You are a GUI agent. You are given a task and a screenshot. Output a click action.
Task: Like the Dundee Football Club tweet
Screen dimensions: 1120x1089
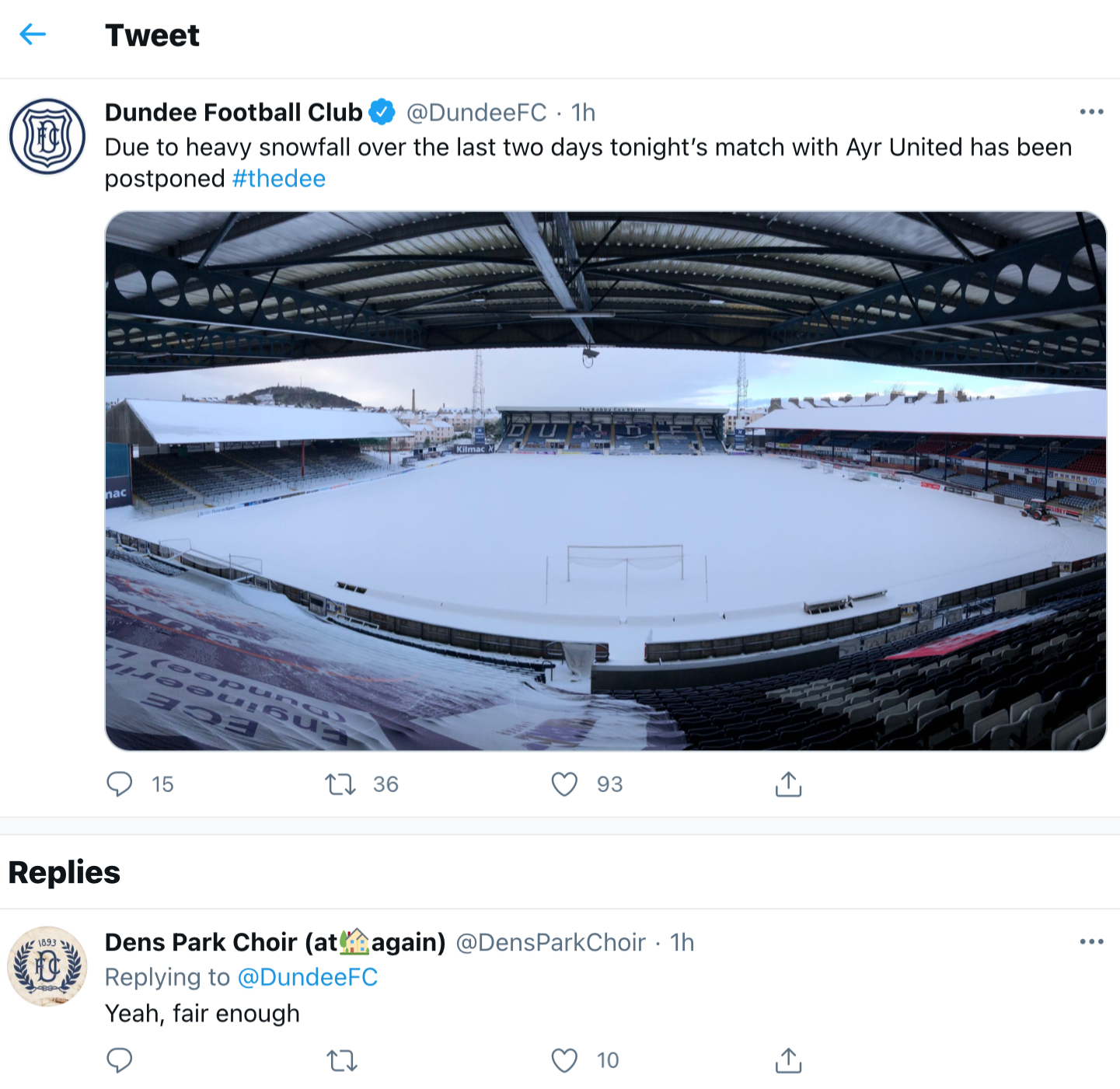pos(564,784)
